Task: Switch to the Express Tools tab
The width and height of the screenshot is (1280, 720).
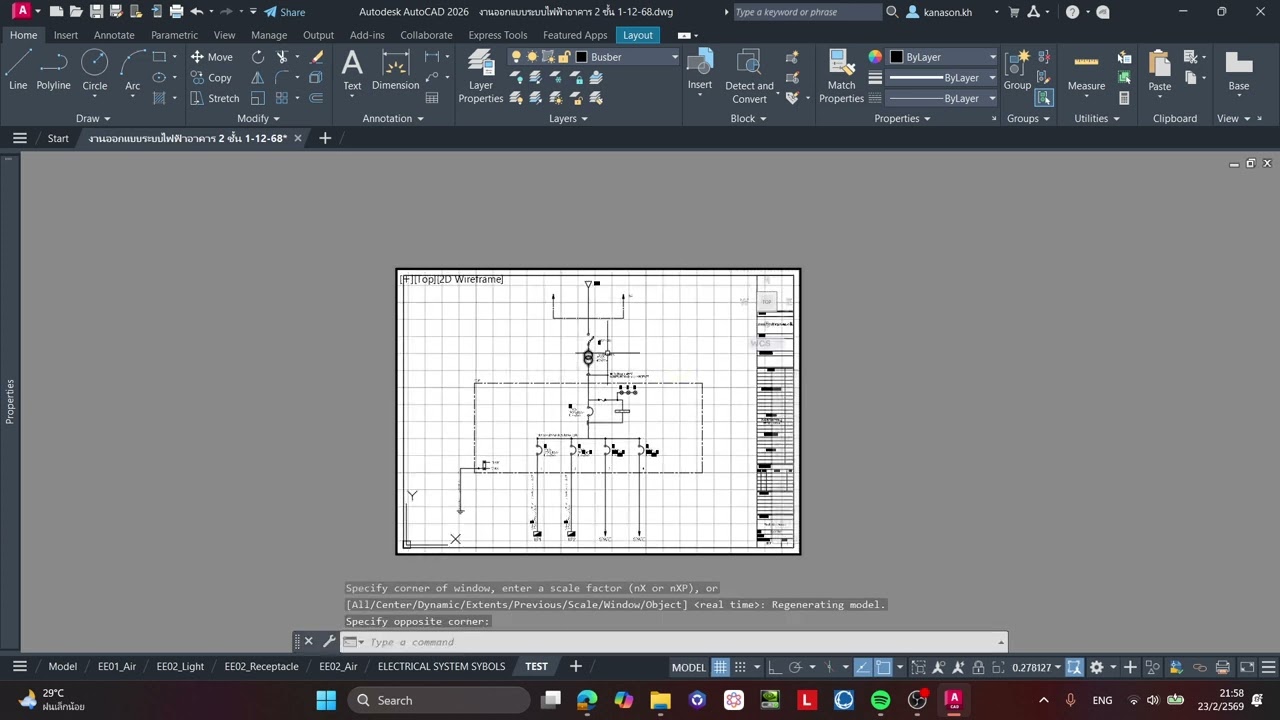Action: (x=497, y=35)
